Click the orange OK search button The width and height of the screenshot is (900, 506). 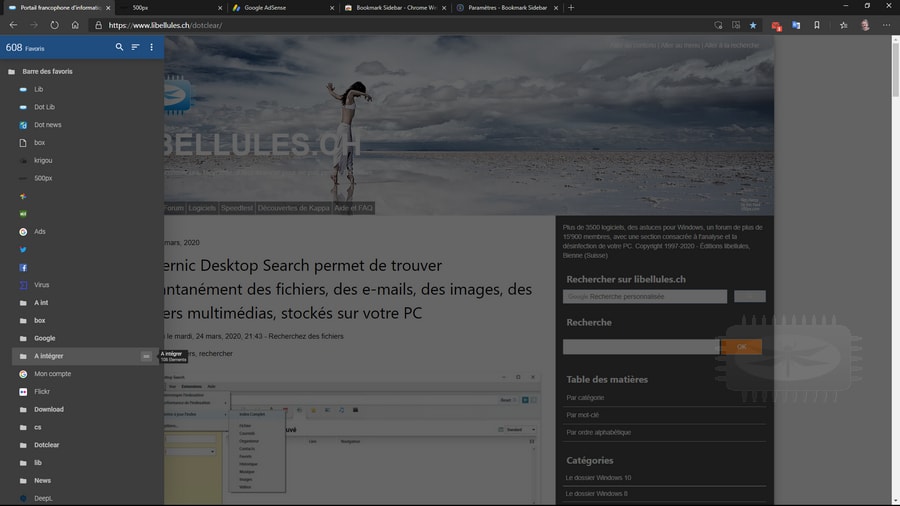tap(741, 347)
